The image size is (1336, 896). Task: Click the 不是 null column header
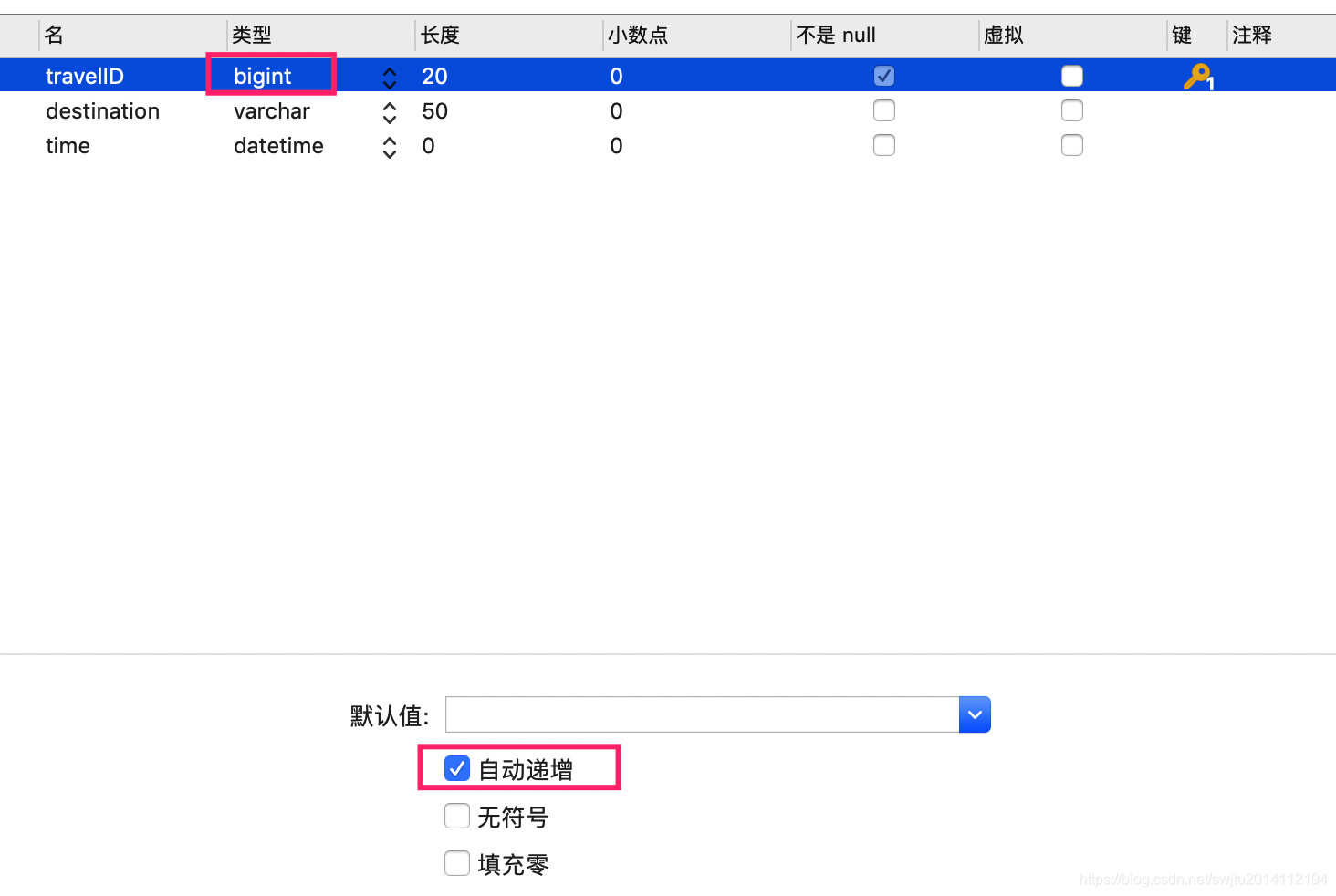click(x=836, y=36)
